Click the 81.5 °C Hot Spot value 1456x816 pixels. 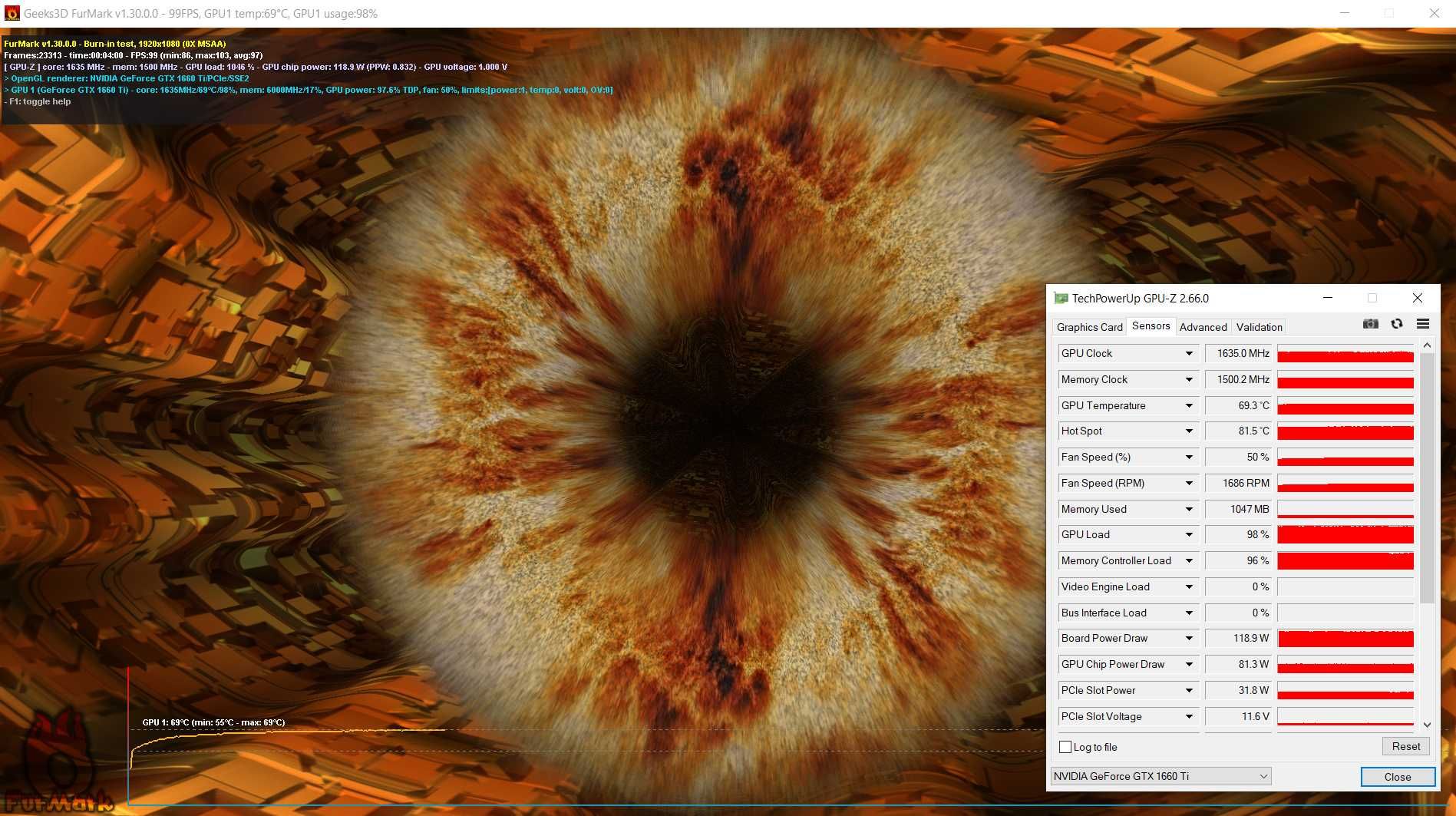pos(1238,431)
